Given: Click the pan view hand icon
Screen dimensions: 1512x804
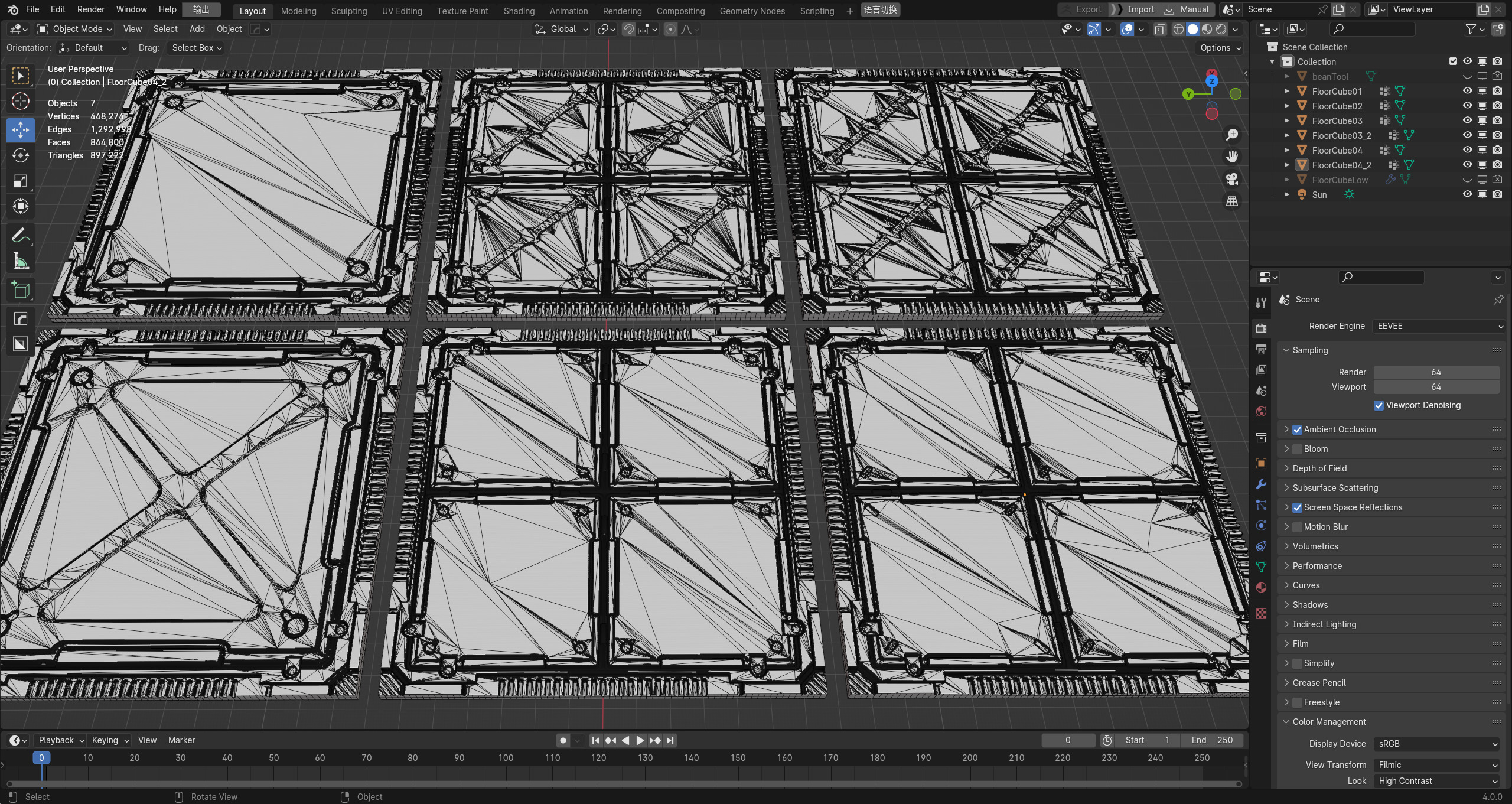Looking at the screenshot, I should click(x=1232, y=157).
